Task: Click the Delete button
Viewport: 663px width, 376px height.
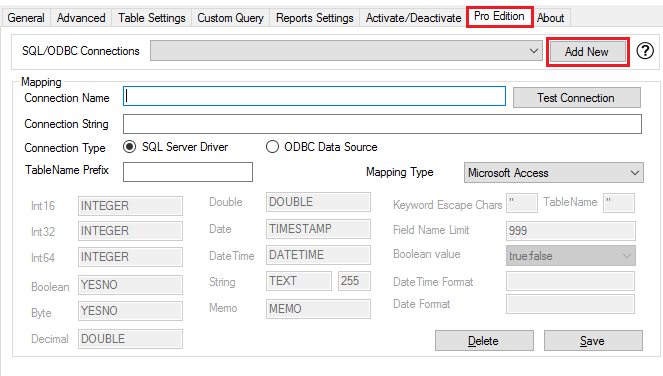Action: click(484, 340)
